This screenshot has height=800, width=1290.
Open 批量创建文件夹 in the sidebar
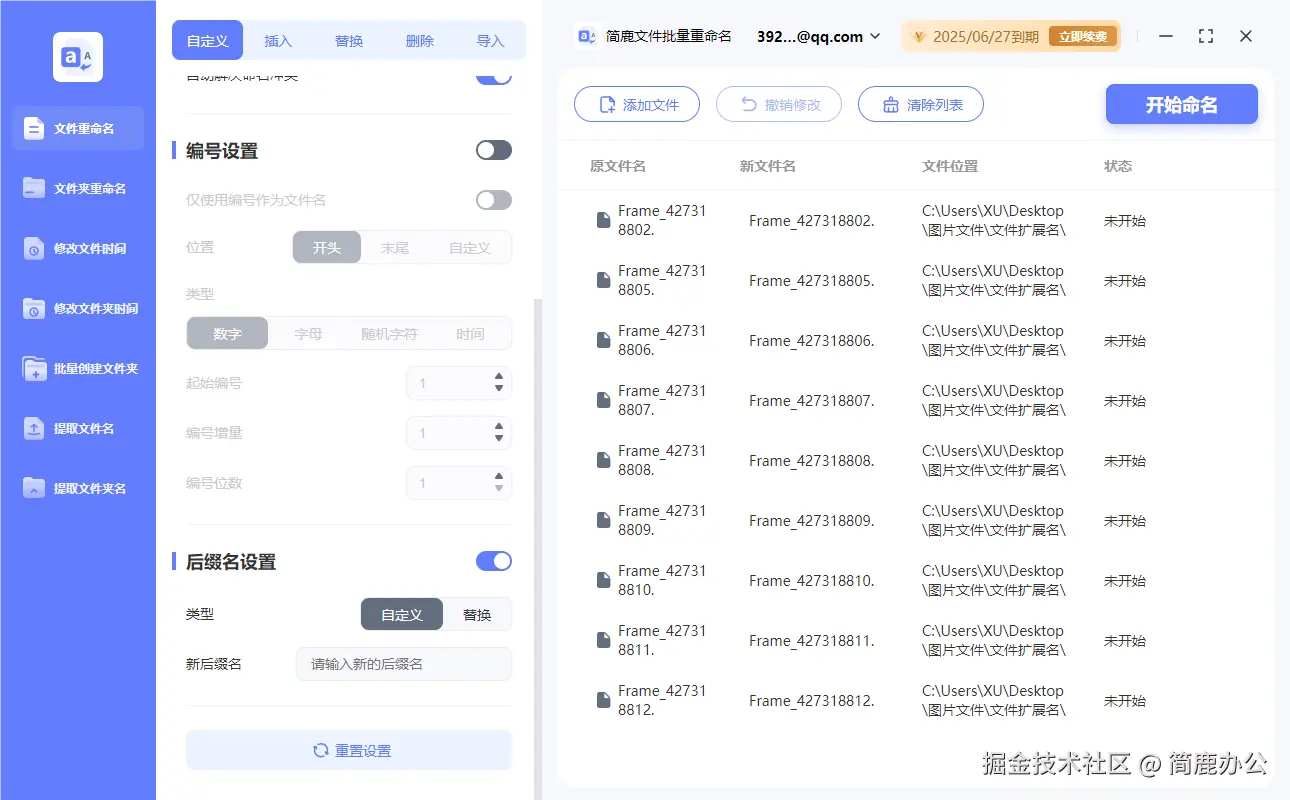pos(78,368)
